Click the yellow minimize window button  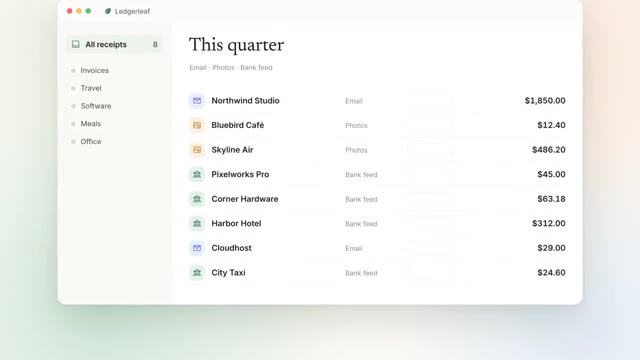coord(79,11)
